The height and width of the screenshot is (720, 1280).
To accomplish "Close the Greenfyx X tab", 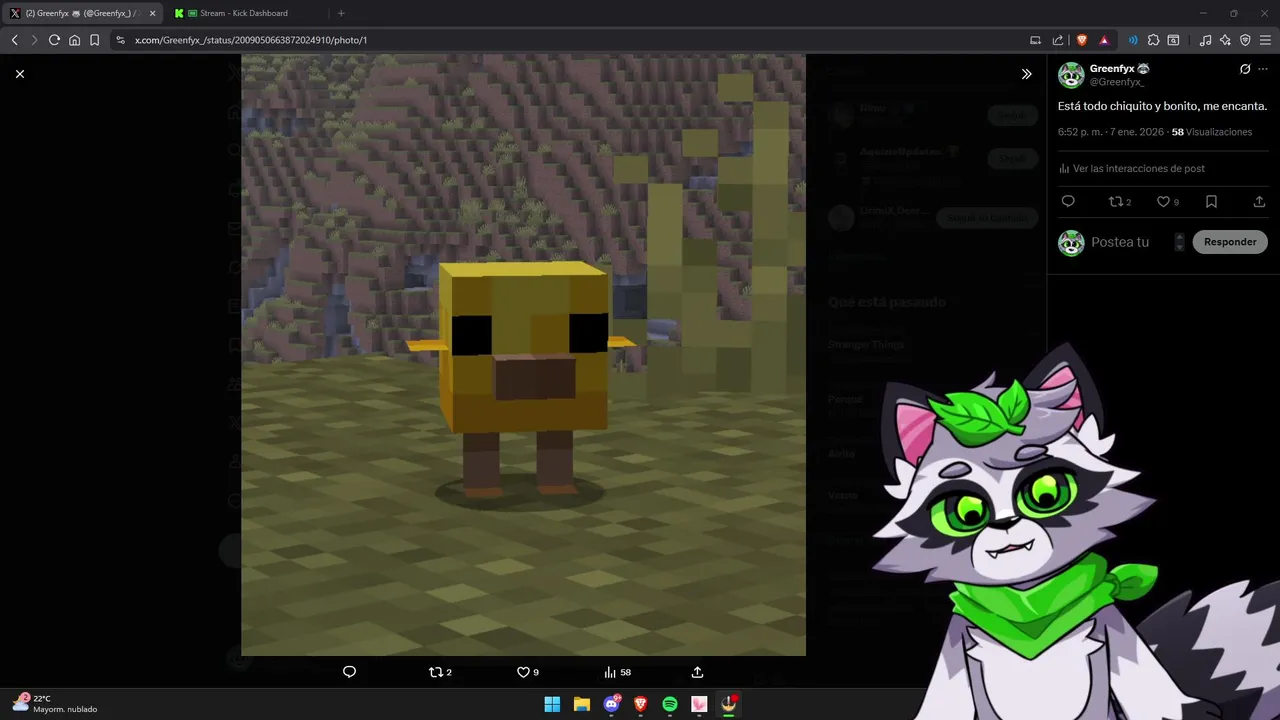I will (152, 13).
